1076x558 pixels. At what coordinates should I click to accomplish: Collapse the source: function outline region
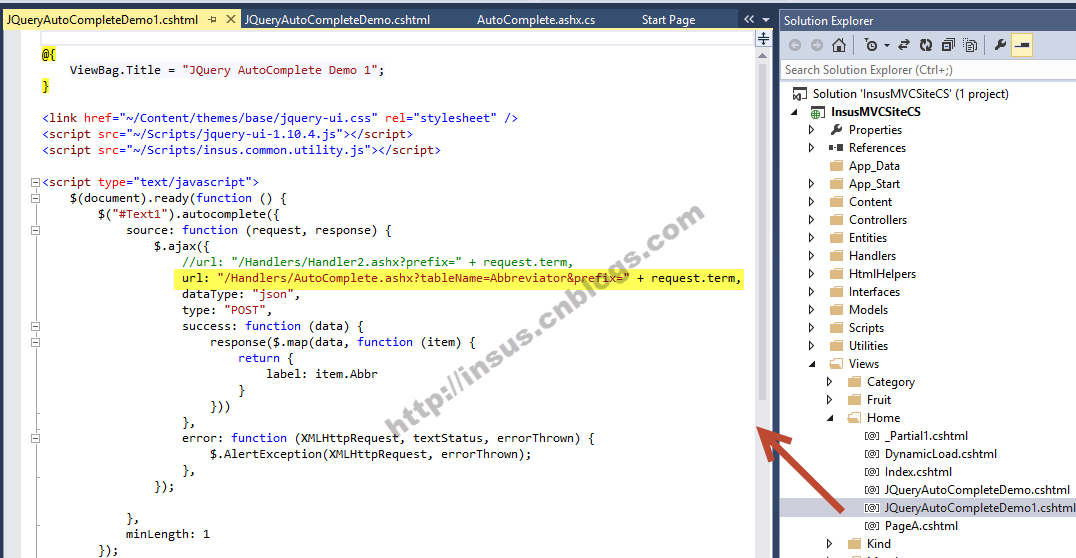(35, 231)
